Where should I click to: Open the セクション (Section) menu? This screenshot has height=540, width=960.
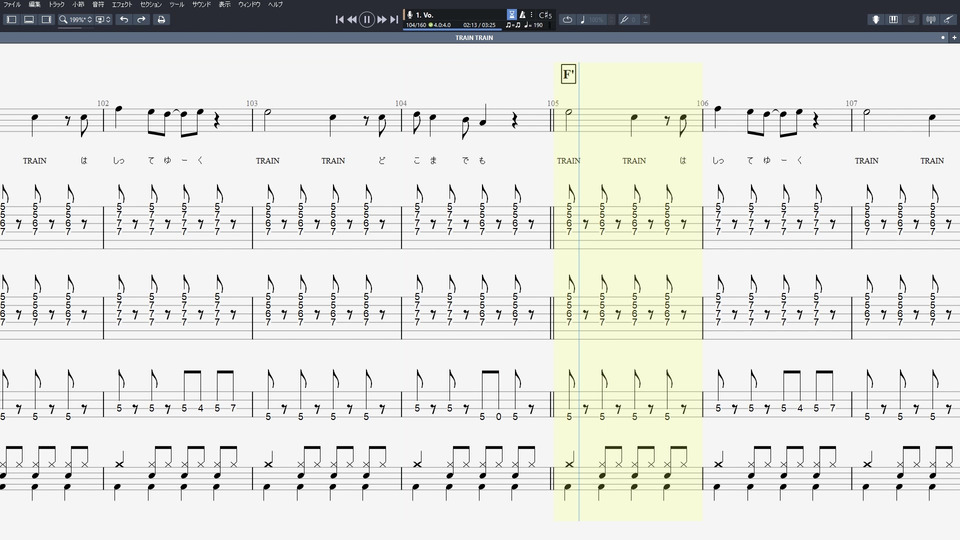pyautogui.click(x=151, y=4)
